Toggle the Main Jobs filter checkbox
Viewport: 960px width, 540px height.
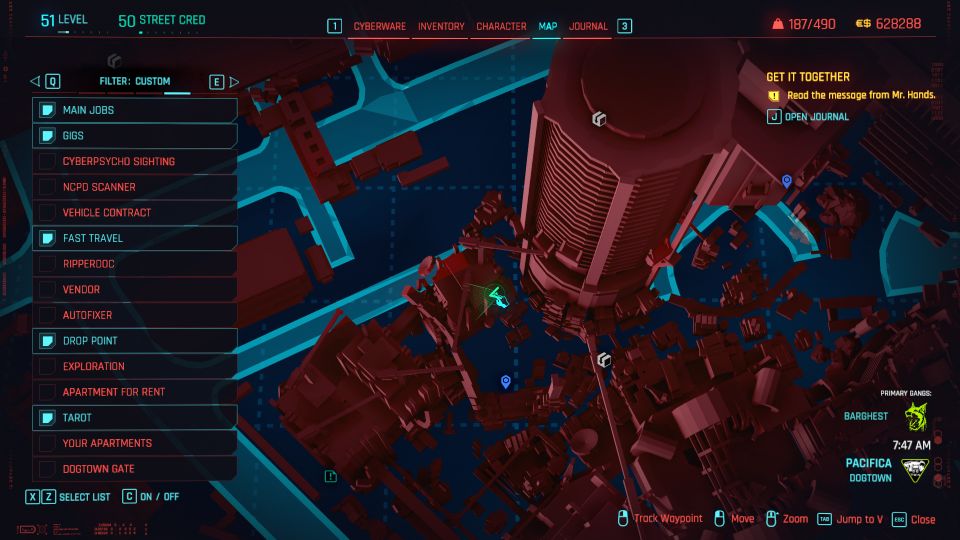(47, 110)
